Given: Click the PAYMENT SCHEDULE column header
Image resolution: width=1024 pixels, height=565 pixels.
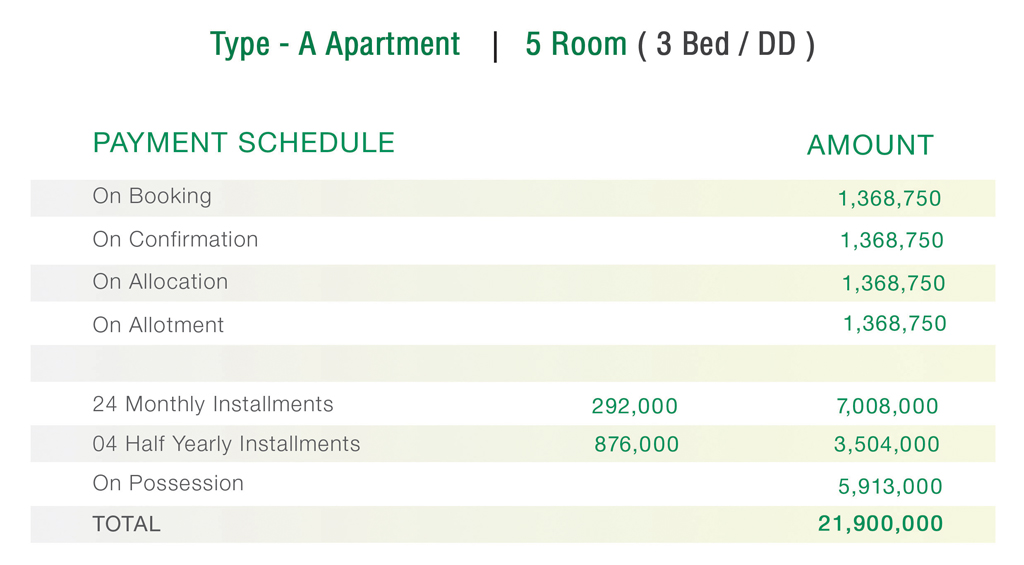Looking at the screenshot, I should 244,142.
